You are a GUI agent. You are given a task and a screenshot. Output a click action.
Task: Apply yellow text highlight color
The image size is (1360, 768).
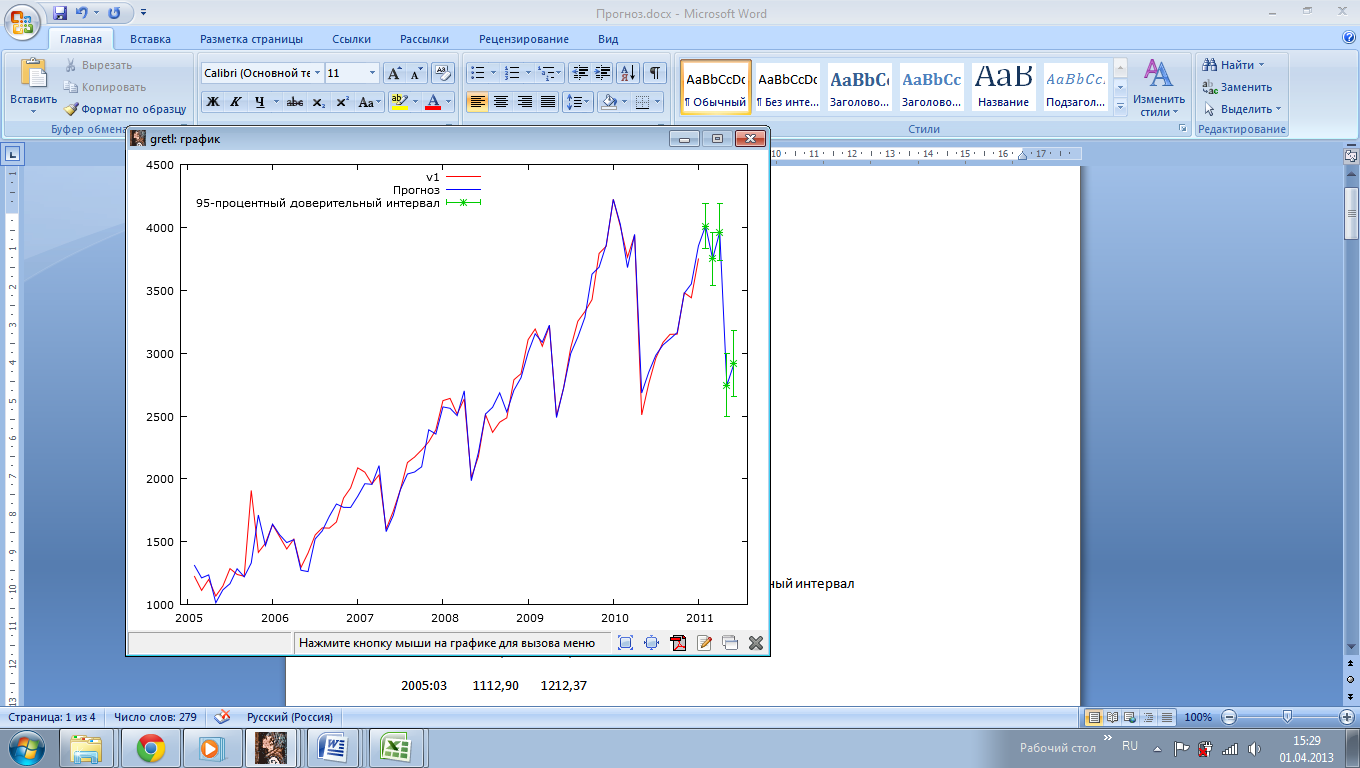pyautogui.click(x=398, y=101)
